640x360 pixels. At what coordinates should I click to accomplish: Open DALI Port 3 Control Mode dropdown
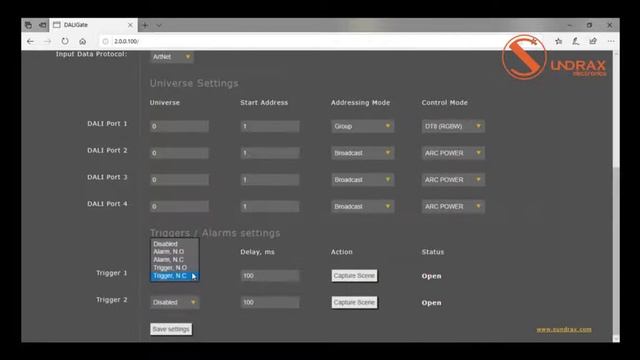click(x=453, y=180)
